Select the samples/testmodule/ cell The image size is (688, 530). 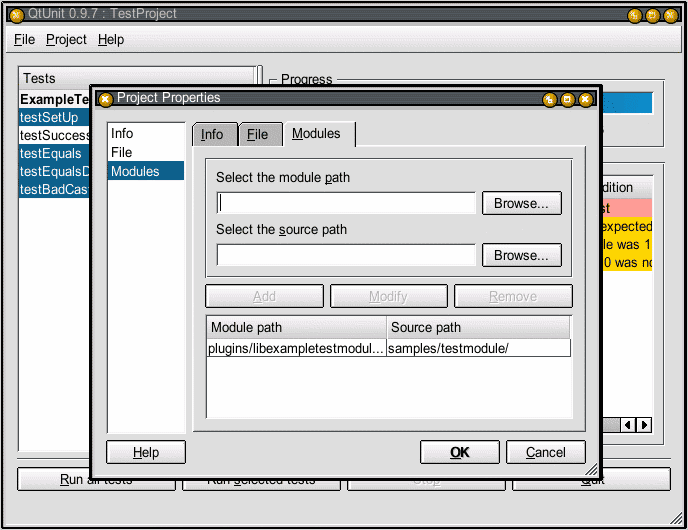(478, 348)
